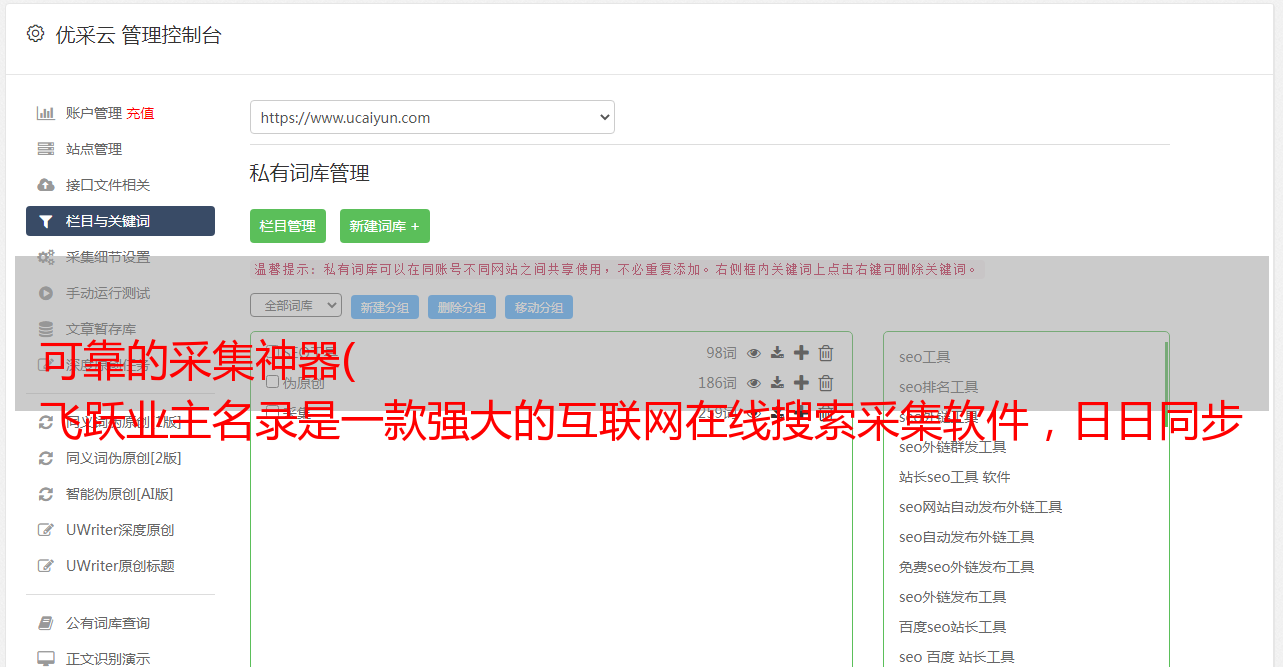Select keyword 站长seo工具 软件
The width and height of the screenshot is (1283, 667).
click(x=955, y=477)
